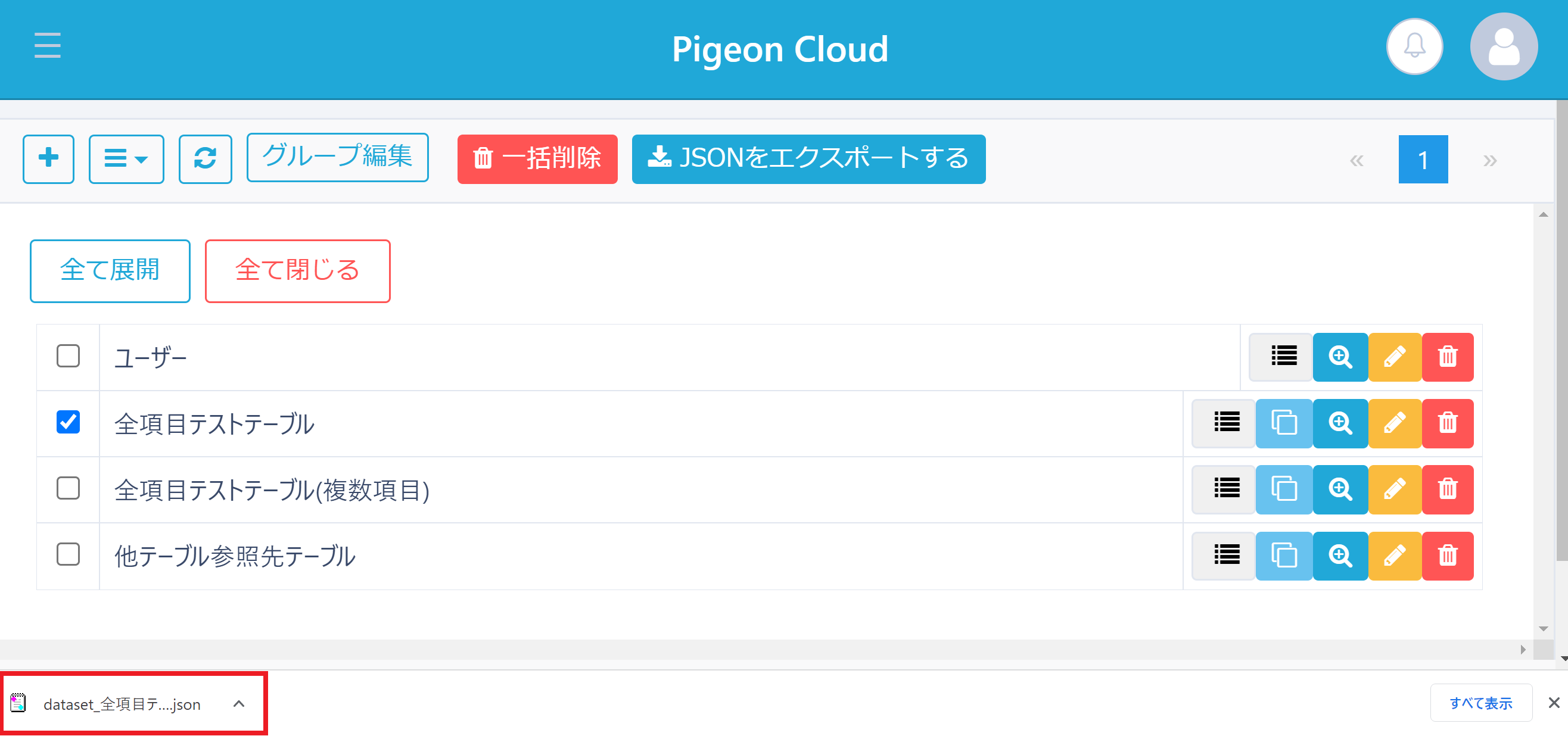Go to page 1 in pagination

click(1423, 160)
